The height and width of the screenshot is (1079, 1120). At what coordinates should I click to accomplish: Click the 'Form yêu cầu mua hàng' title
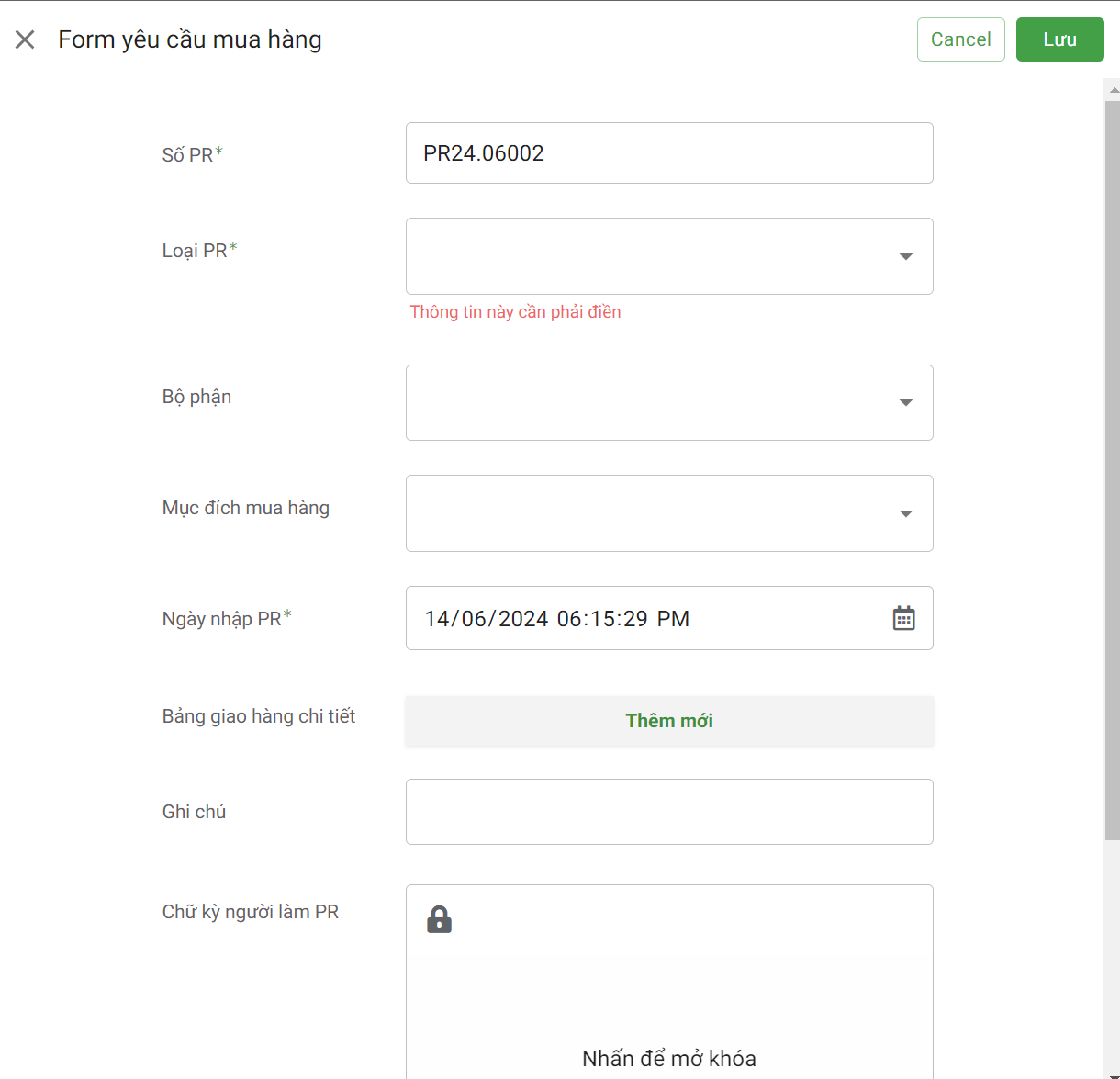pos(190,39)
